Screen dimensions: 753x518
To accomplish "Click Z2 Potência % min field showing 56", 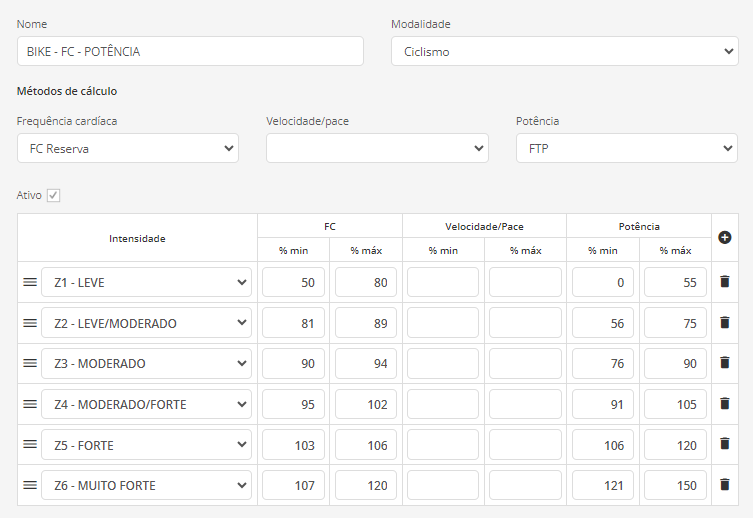I will [x=603, y=323].
